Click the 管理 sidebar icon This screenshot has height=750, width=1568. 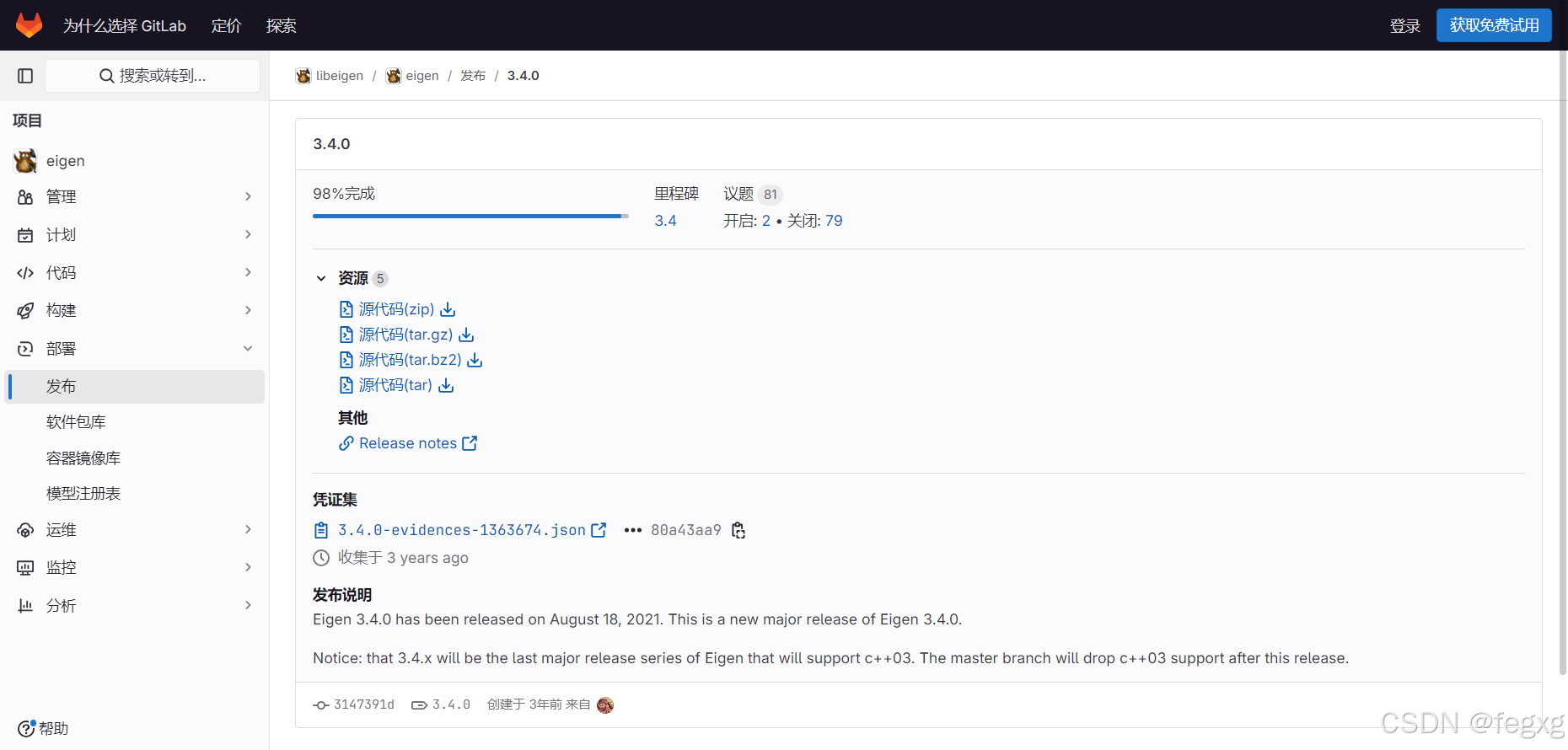[x=25, y=196]
